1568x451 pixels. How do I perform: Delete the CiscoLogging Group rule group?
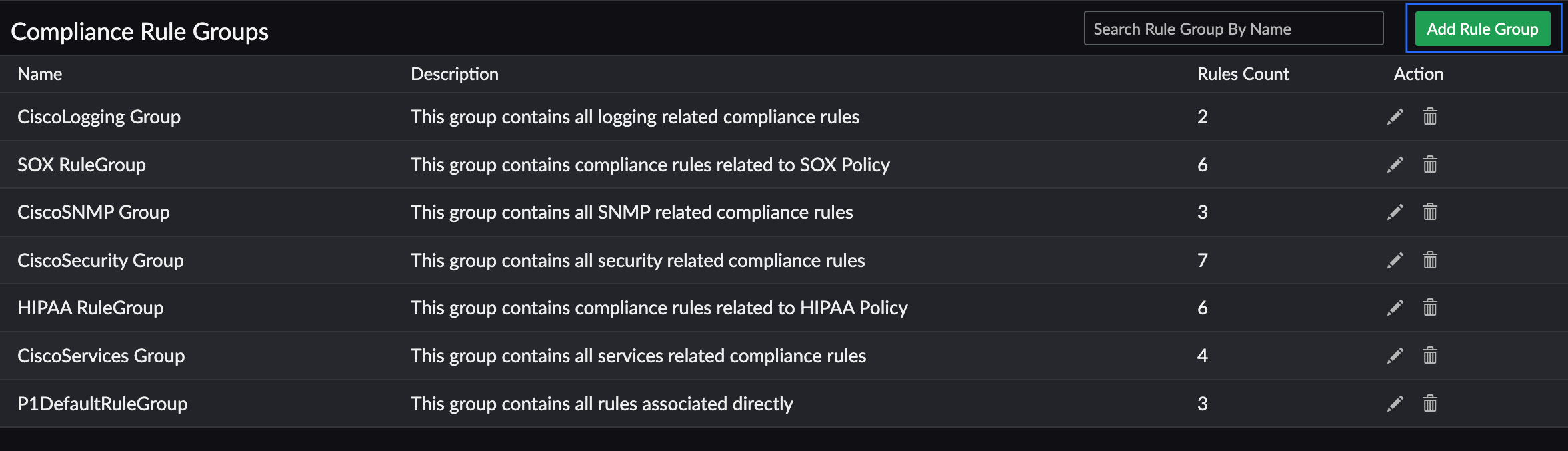[x=1430, y=117]
